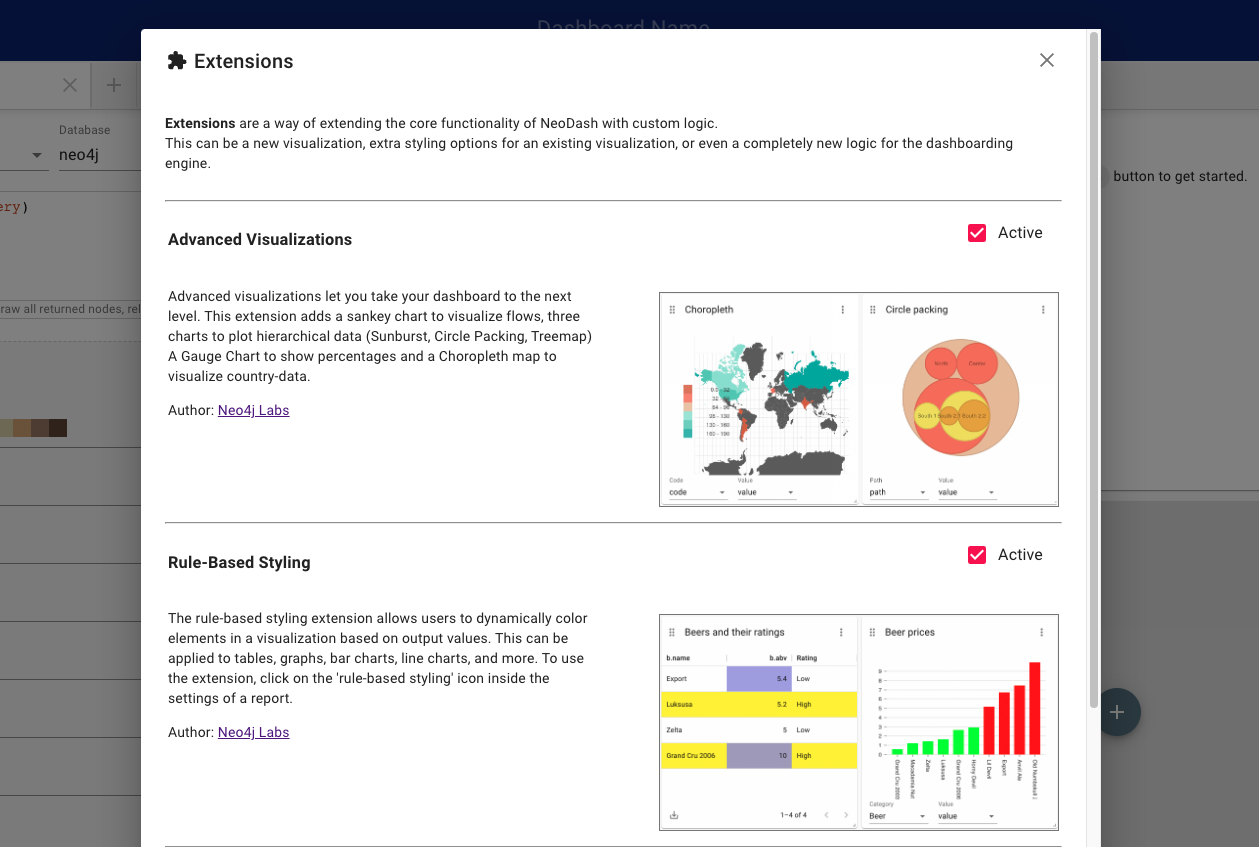The width and height of the screenshot is (1259, 847).
Task: Disable the Advanced Visualizations Active checkbox
Action: pyautogui.click(x=977, y=233)
